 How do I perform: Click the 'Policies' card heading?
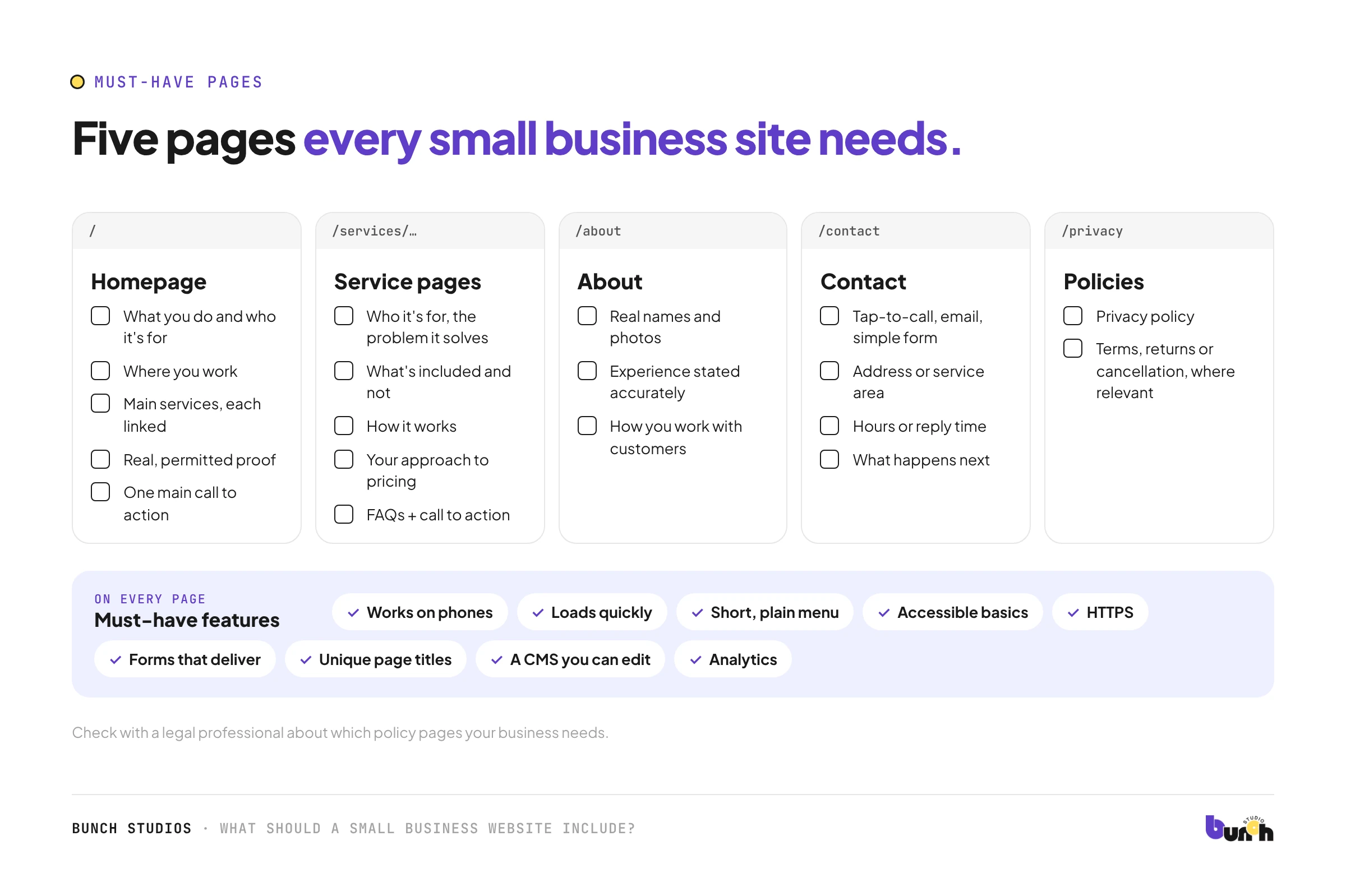[1104, 282]
